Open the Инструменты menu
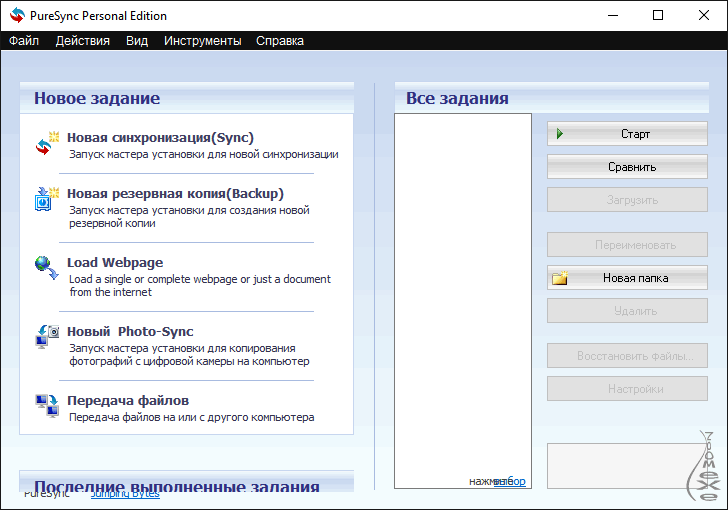Viewport: 728px width, 510px height. click(x=202, y=41)
